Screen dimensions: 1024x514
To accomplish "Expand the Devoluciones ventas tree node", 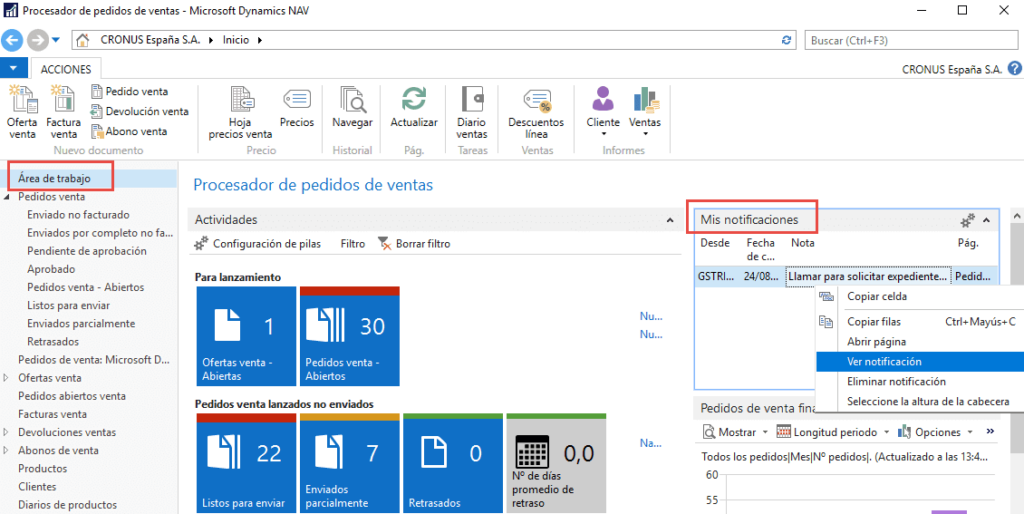I will [7, 432].
